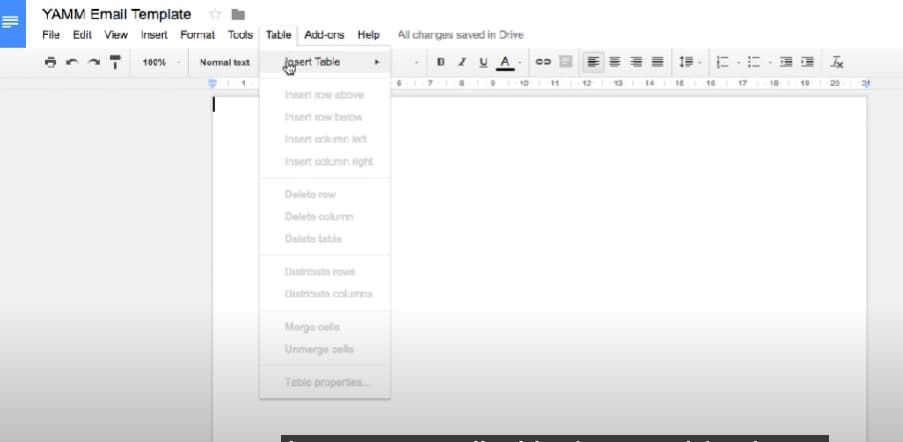
Task: Select Right align
Action: (x=636, y=62)
